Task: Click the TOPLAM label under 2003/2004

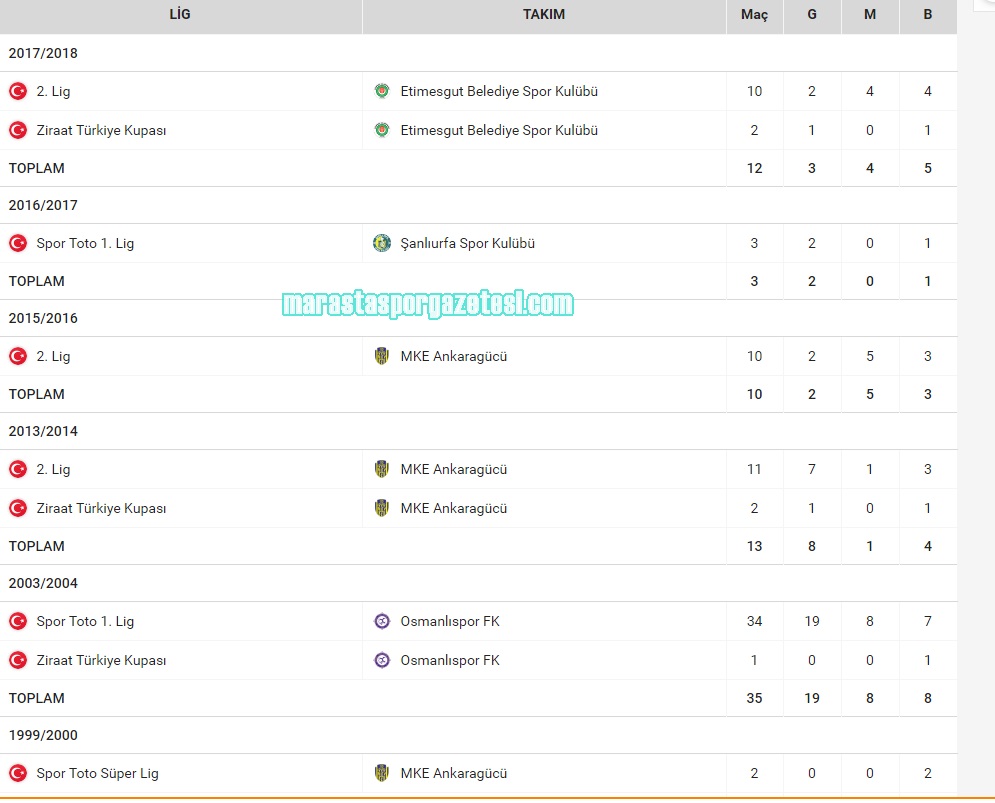Action: 37,698
